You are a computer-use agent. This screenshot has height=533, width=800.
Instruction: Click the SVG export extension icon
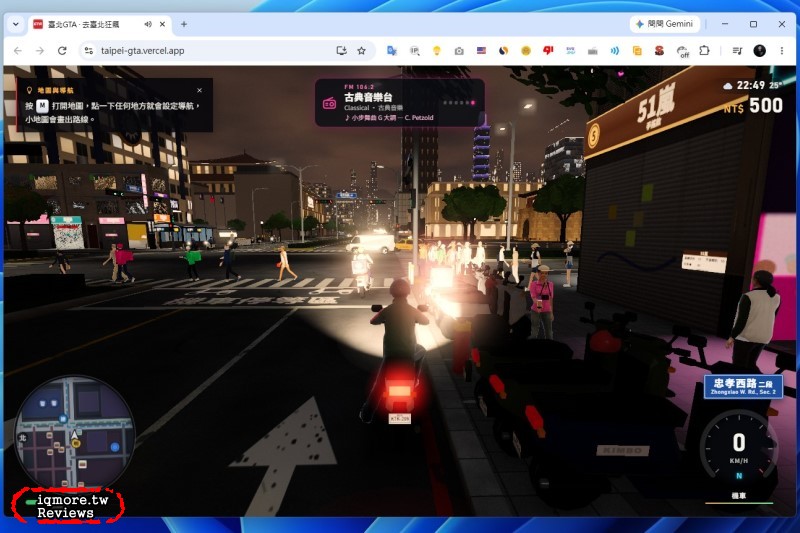(570, 50)
